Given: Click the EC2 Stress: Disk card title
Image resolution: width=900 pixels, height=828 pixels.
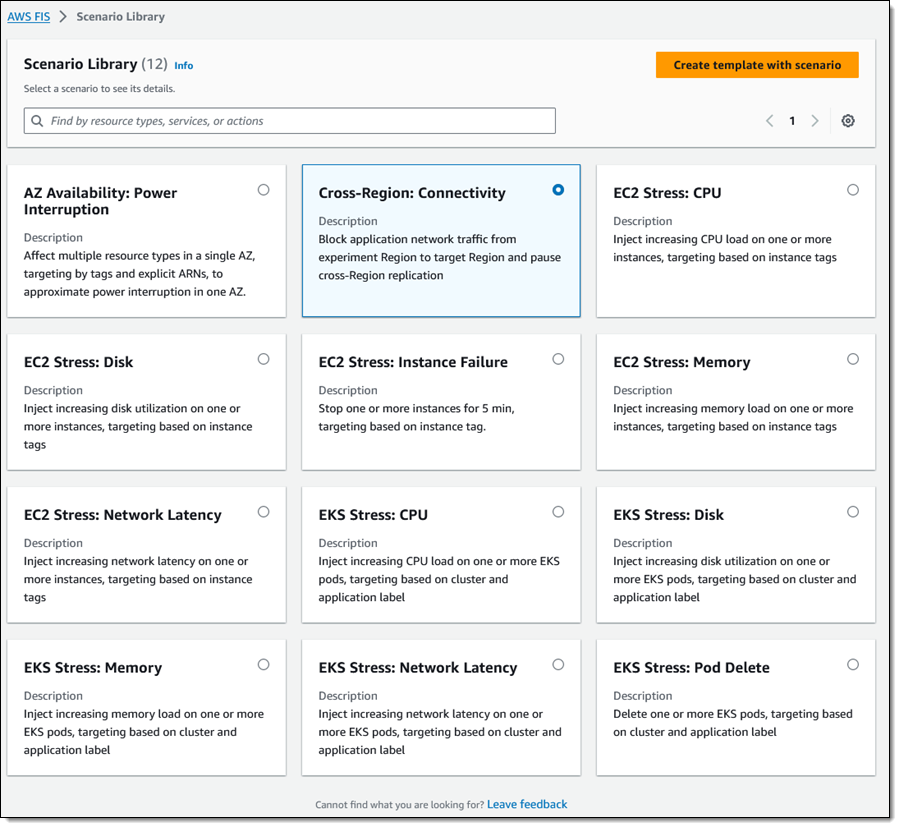Looking at the screenshot, I should click(78, 362).
